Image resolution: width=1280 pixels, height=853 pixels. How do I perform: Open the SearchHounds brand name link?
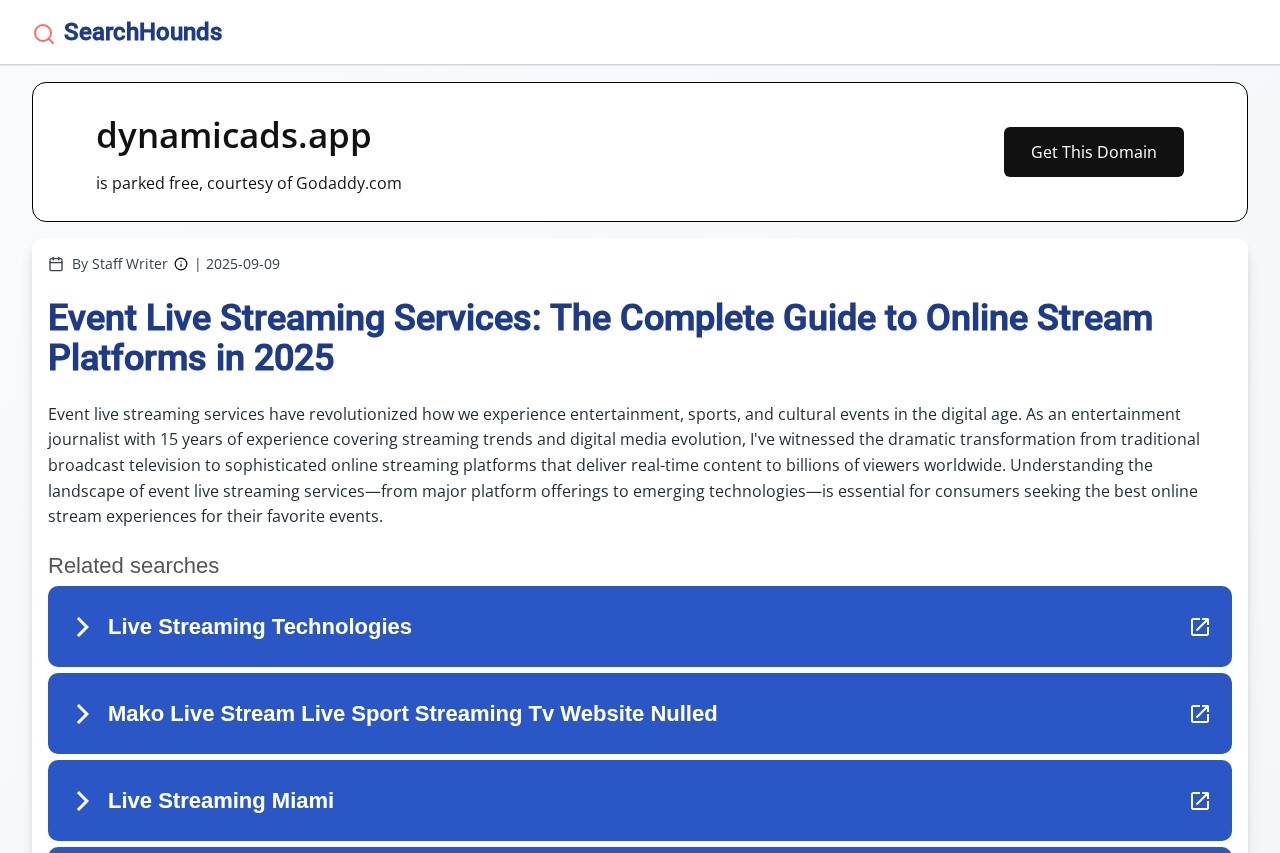tap(142, 32)
